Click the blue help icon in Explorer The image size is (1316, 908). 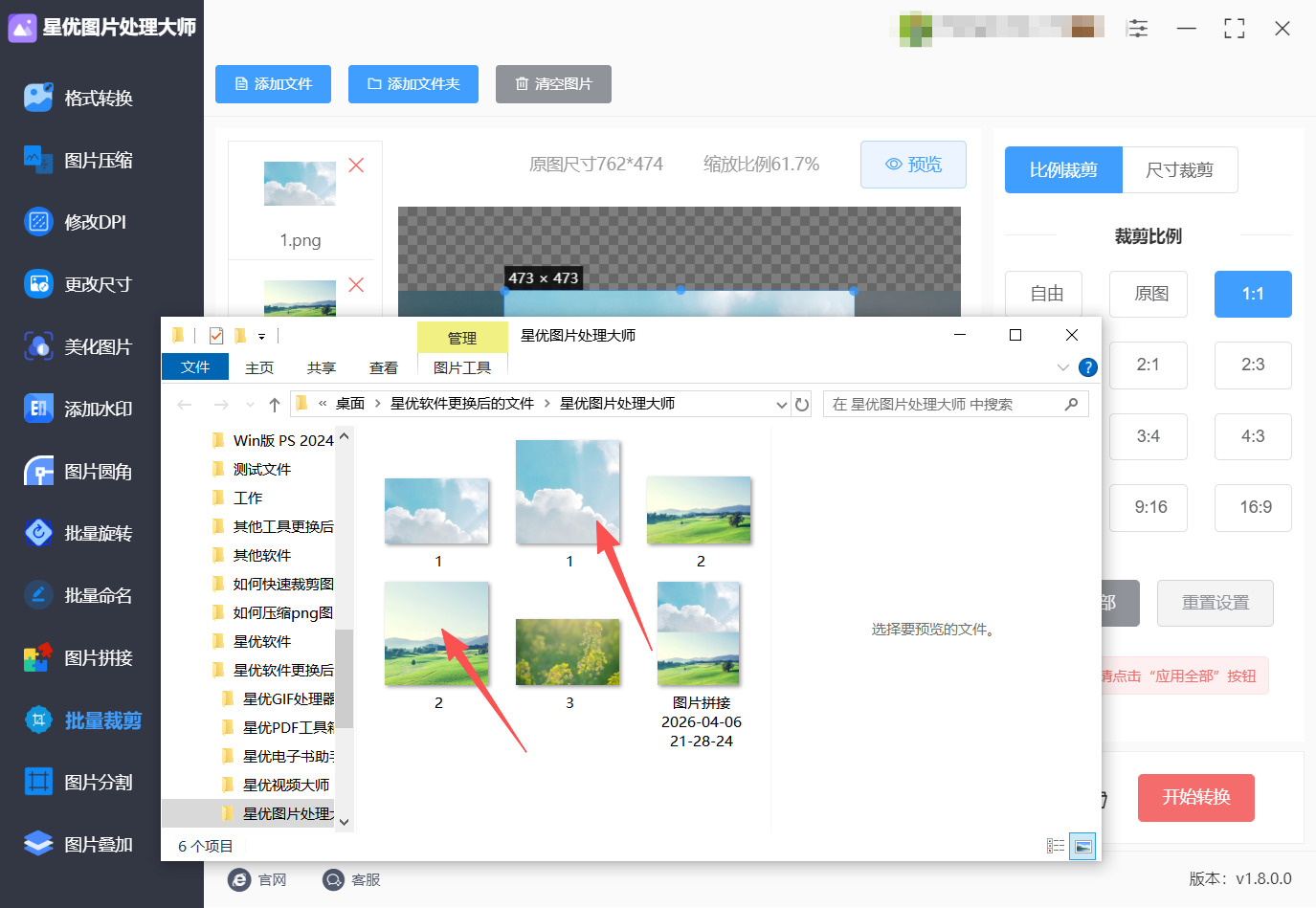1087,367
